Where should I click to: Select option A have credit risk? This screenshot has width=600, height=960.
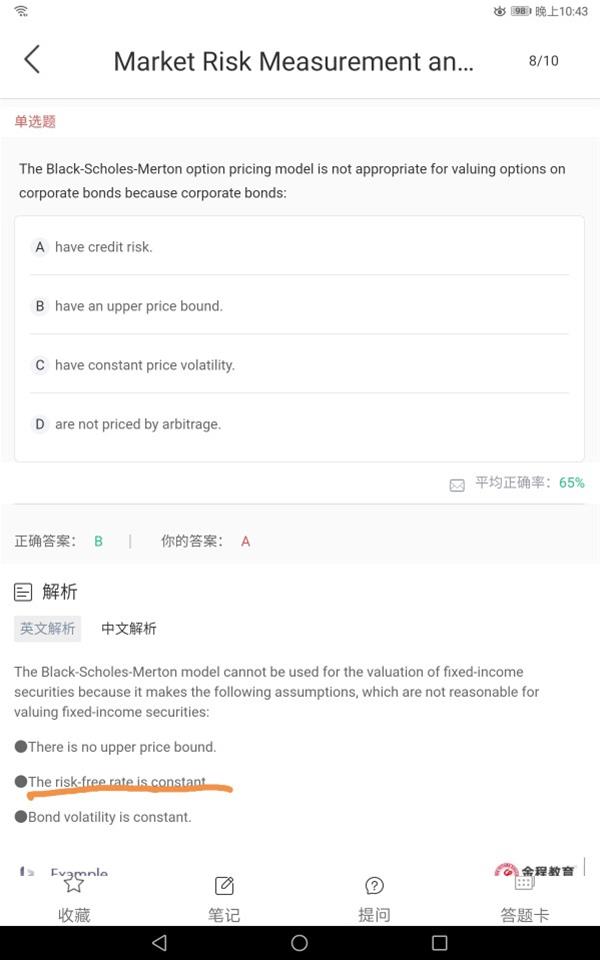click(299, 247)
